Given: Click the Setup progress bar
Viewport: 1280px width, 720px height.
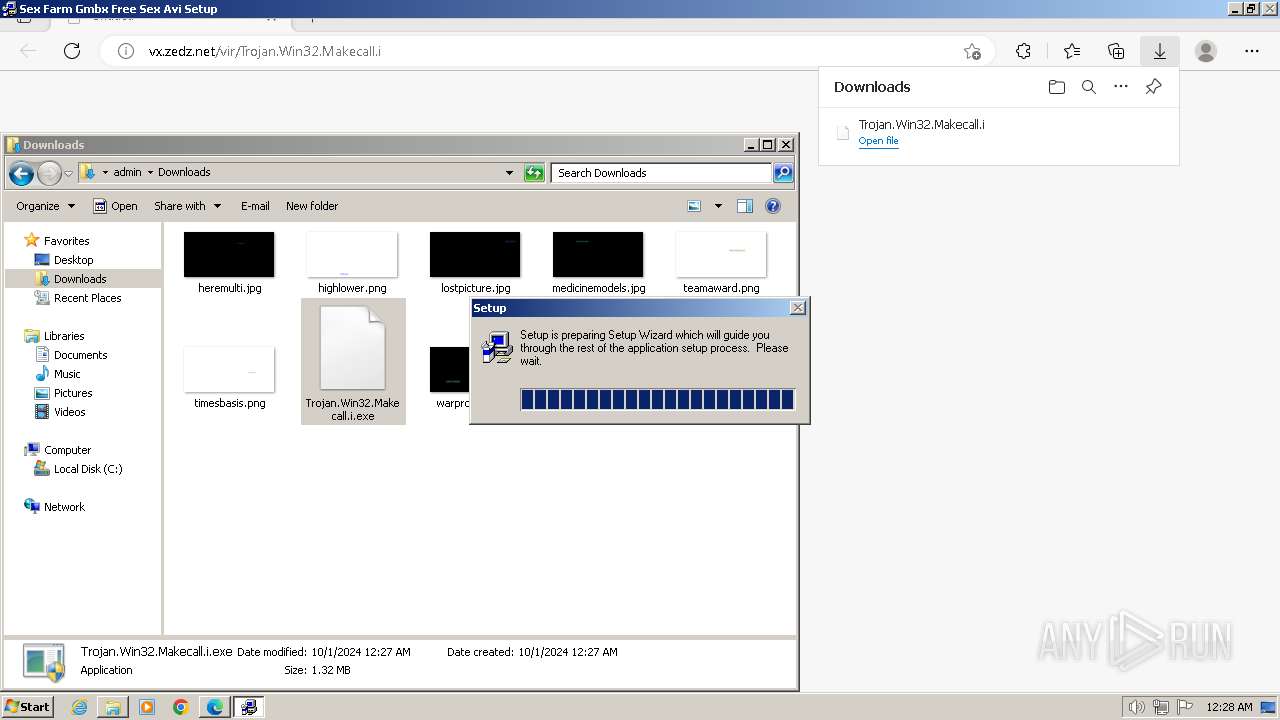Looking at the screenshot, I should (657, 400).
